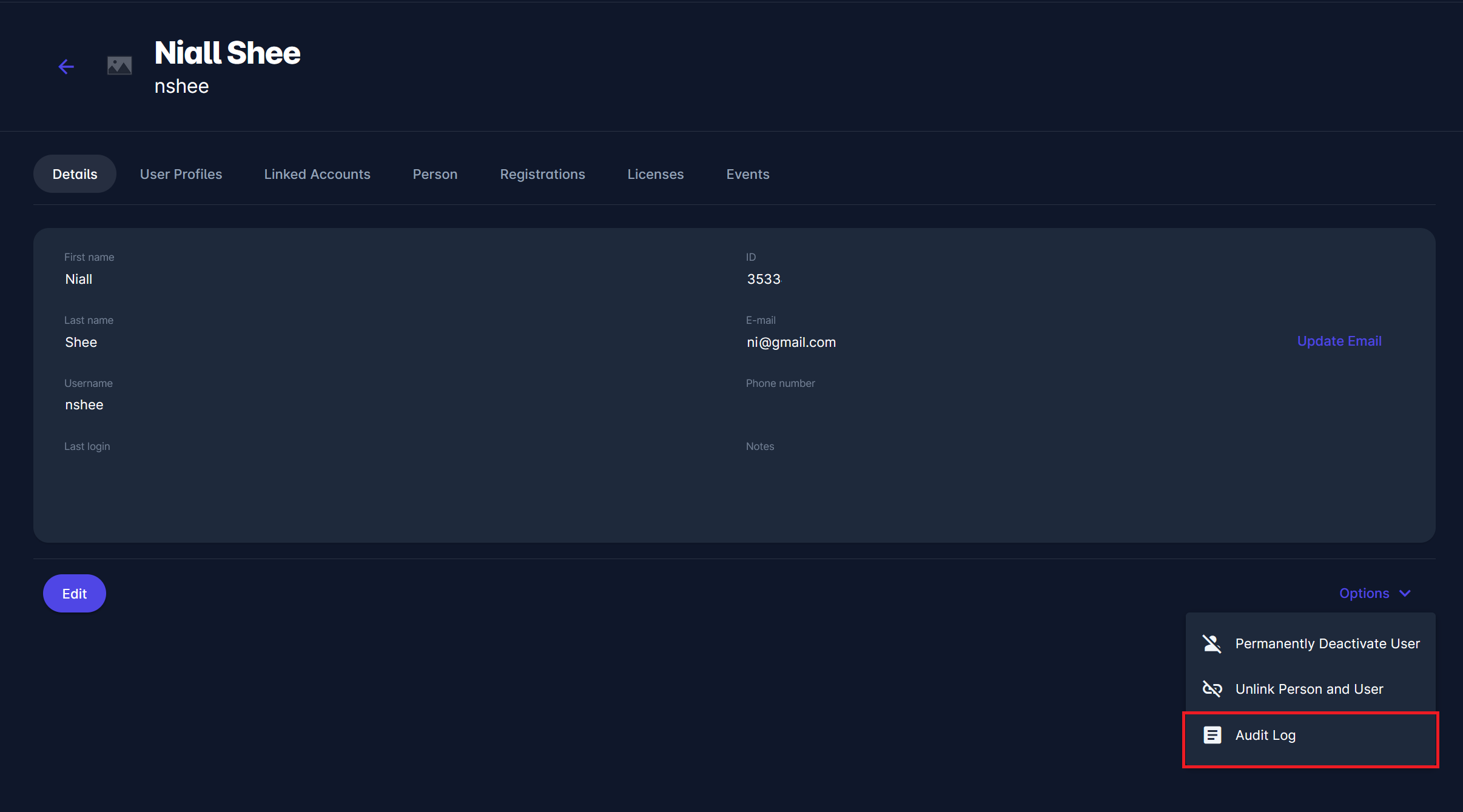Click the Update Email link
The width and height of the screenshot is (1463, 812).
[1339, 341]
